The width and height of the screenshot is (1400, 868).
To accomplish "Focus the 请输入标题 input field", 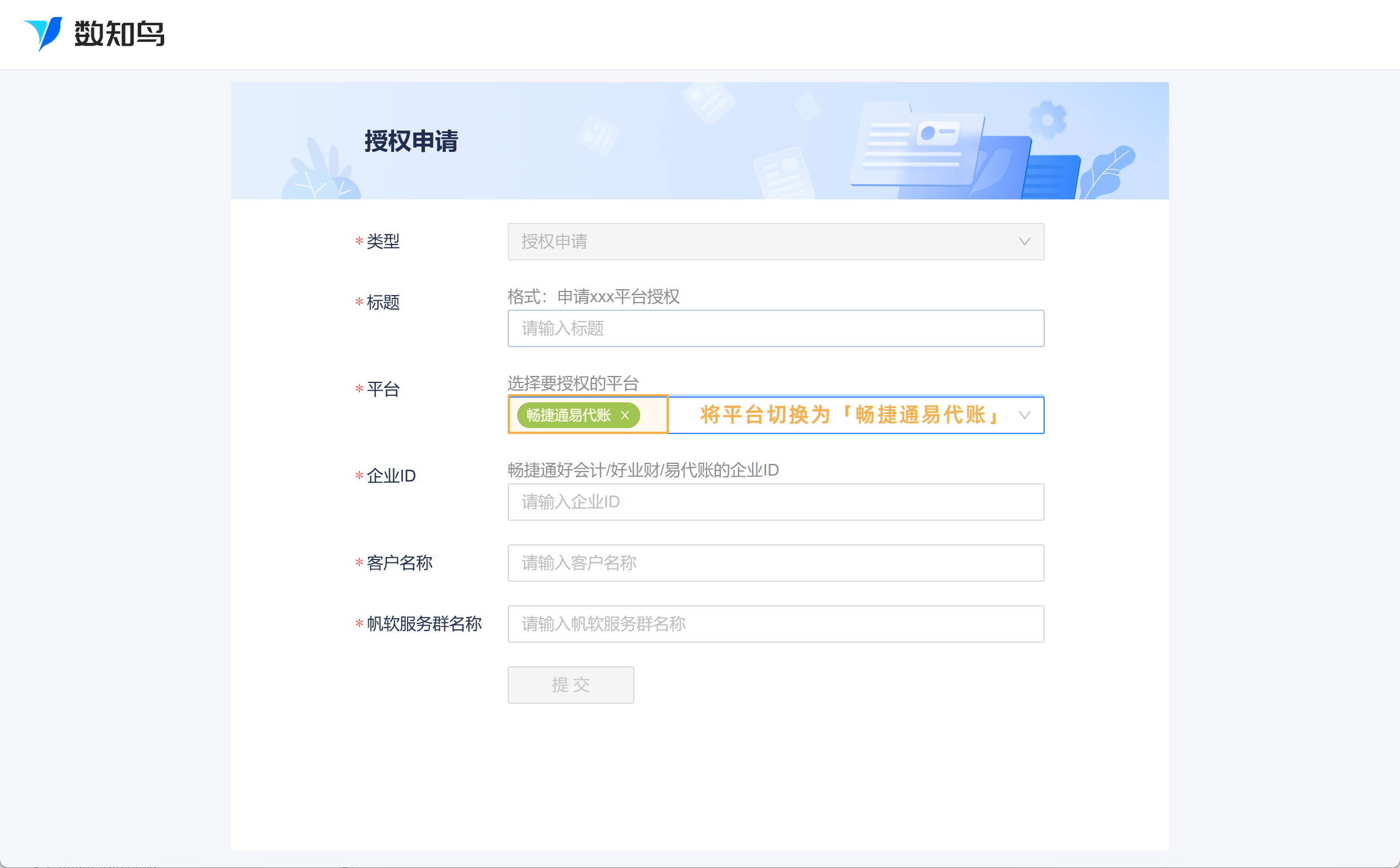I will coord(775,328).
